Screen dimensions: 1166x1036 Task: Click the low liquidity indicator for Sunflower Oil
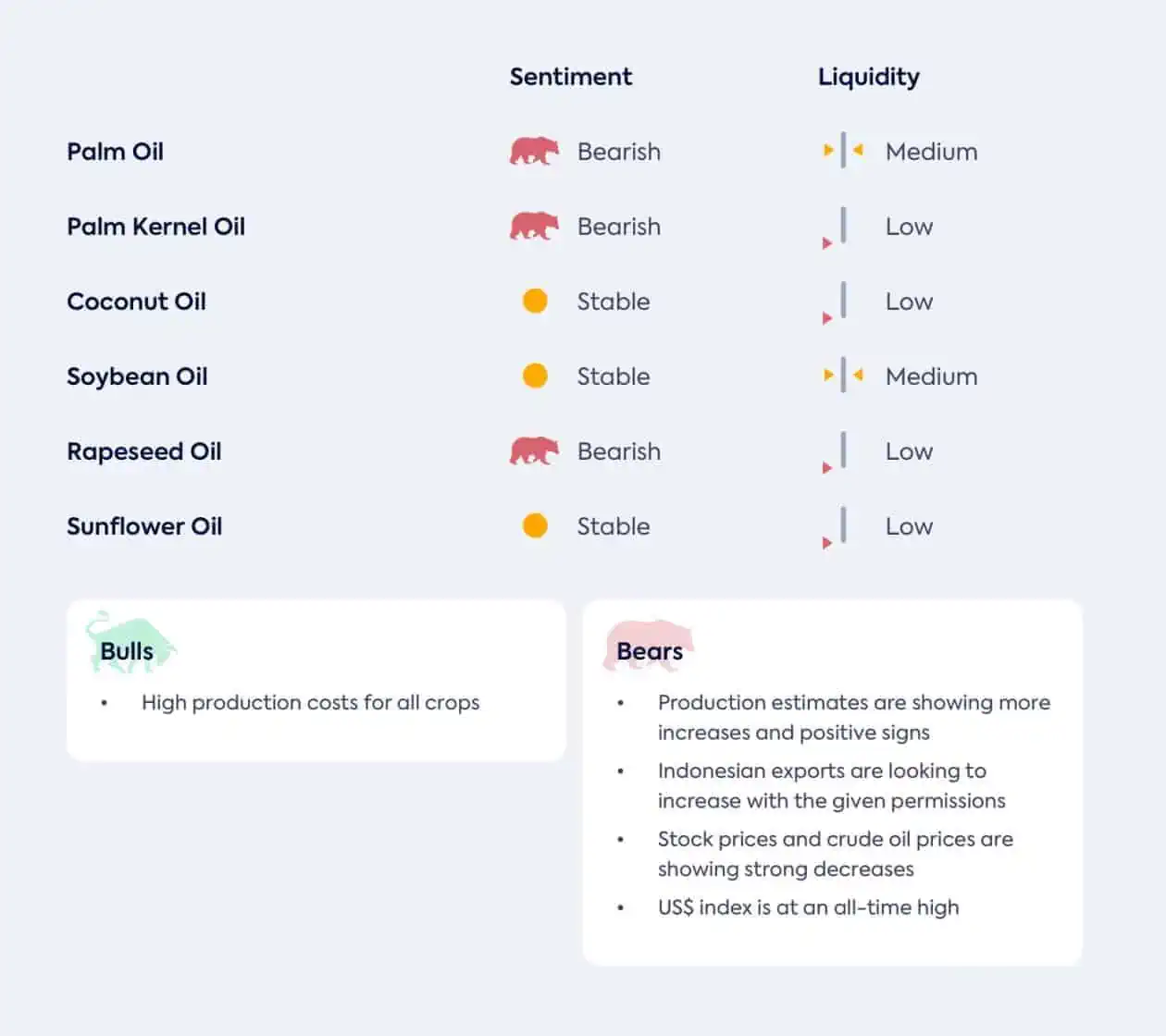[x=835, y=528]
